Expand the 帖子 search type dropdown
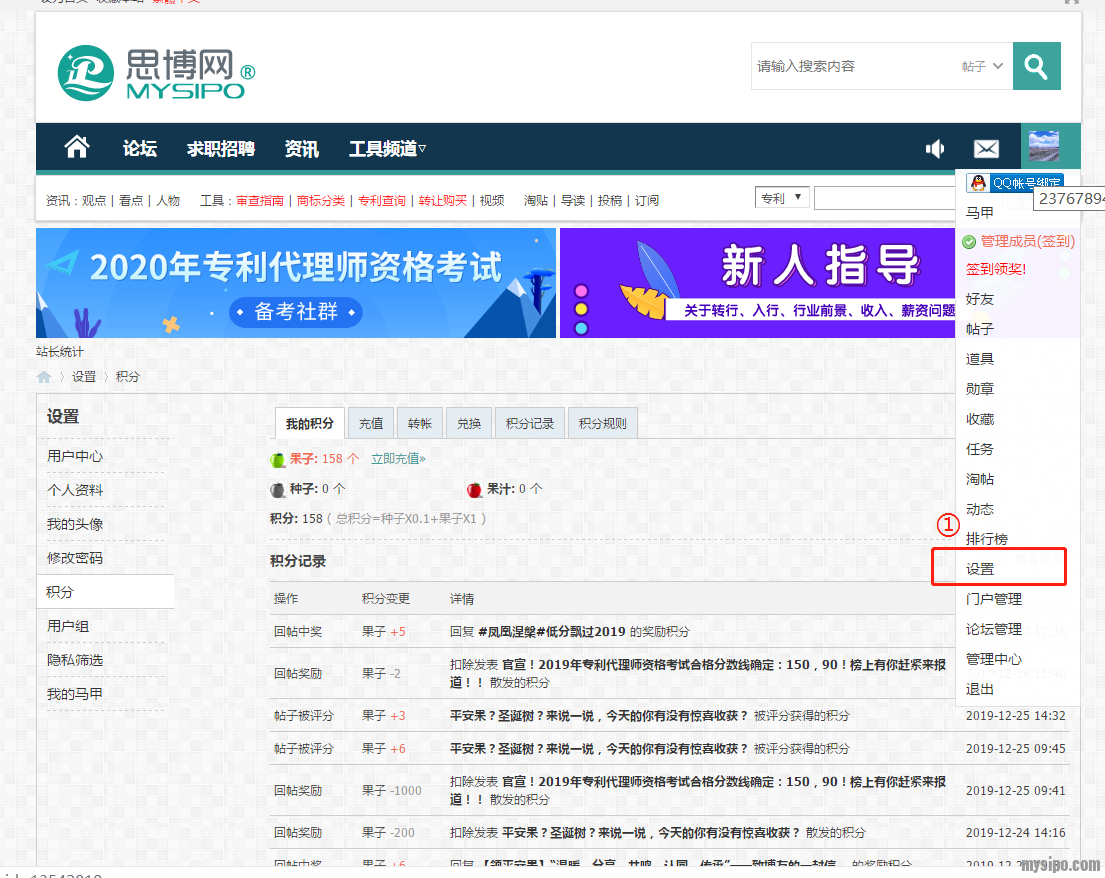Viewport: 1105px width, 878px height. click(x=982, y=67)
